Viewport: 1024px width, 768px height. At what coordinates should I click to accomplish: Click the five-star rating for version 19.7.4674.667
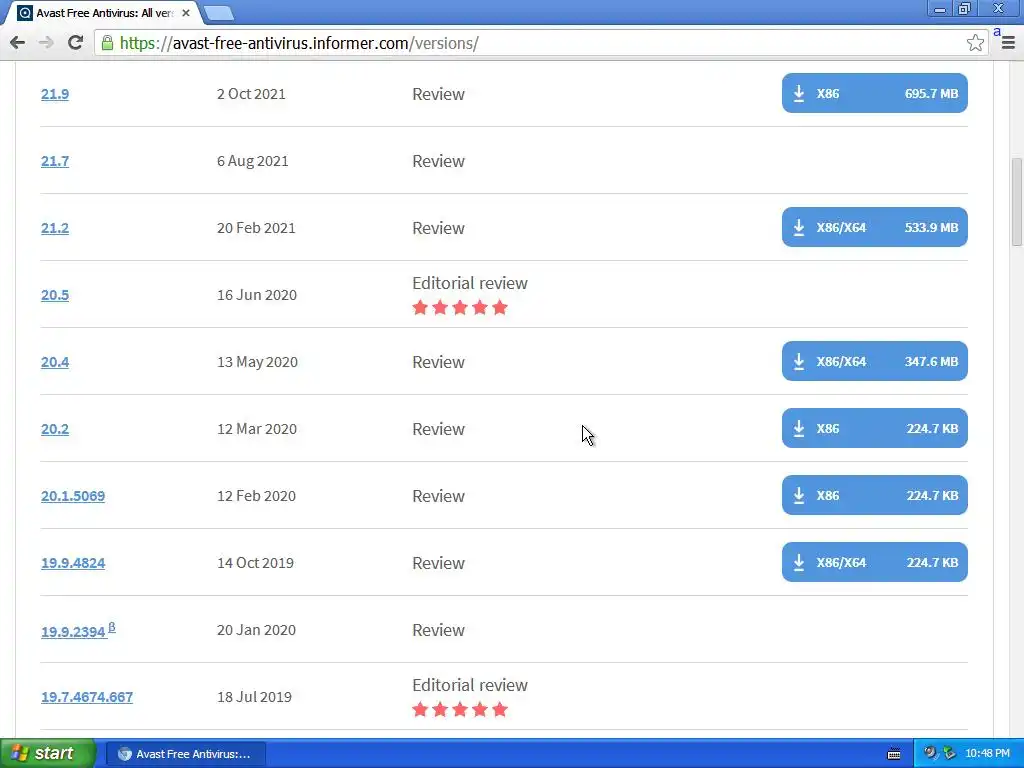(x=460, y=709)
